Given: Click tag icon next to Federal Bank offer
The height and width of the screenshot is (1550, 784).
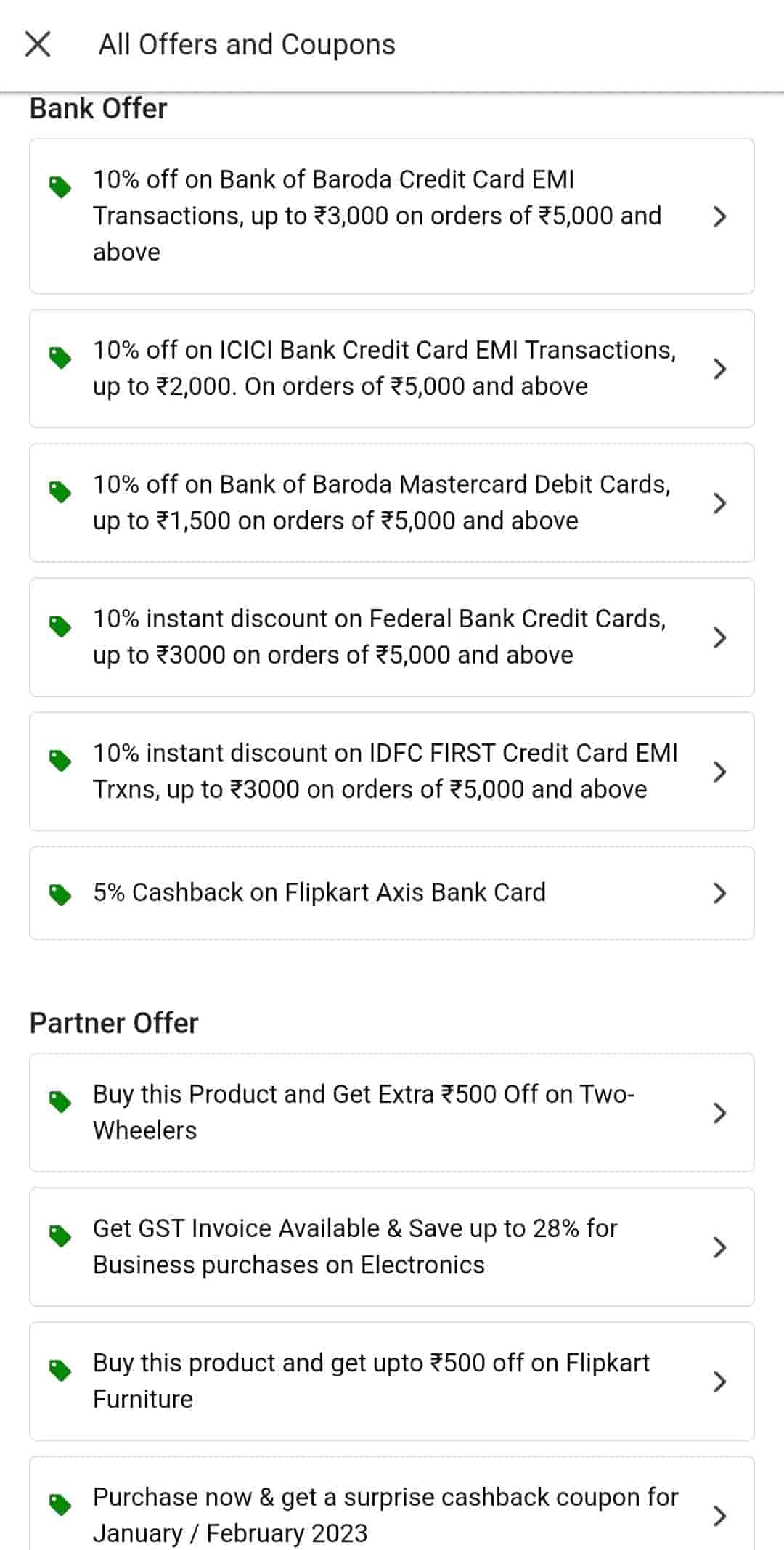Looking at the screenshot, I should click(60, 626).
